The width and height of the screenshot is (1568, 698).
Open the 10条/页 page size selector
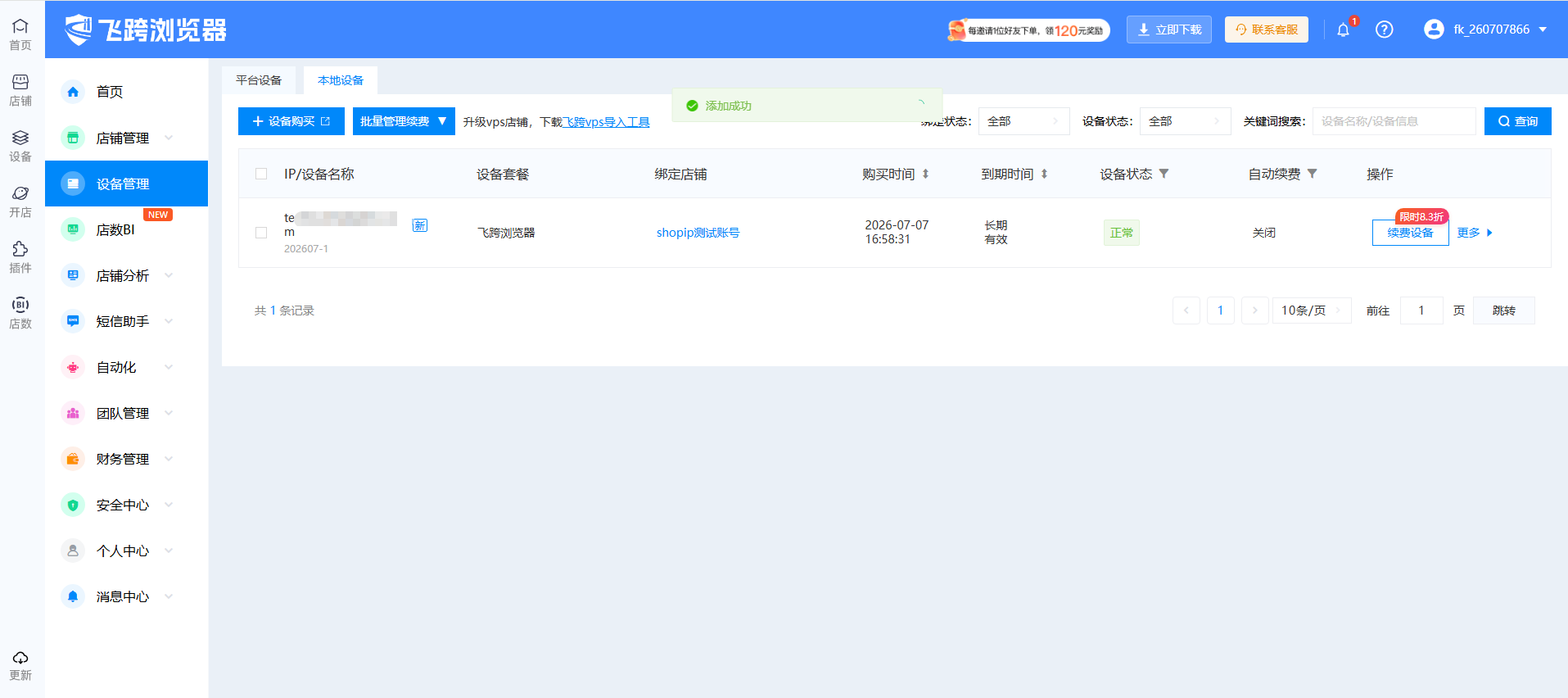pos(1311,310)
